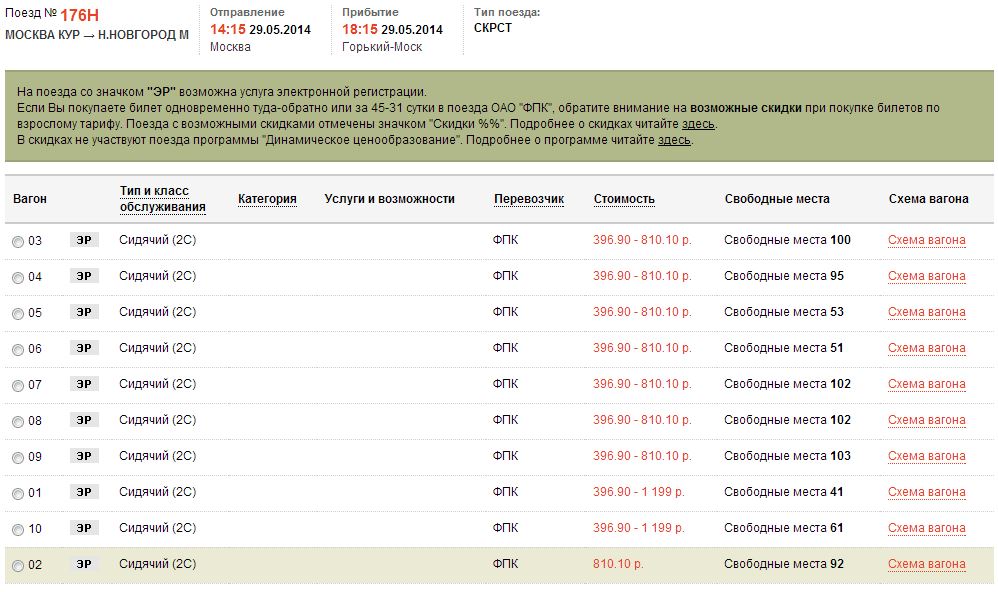
Task: Choose wagon 05 radio button
Action: [18, 313]
